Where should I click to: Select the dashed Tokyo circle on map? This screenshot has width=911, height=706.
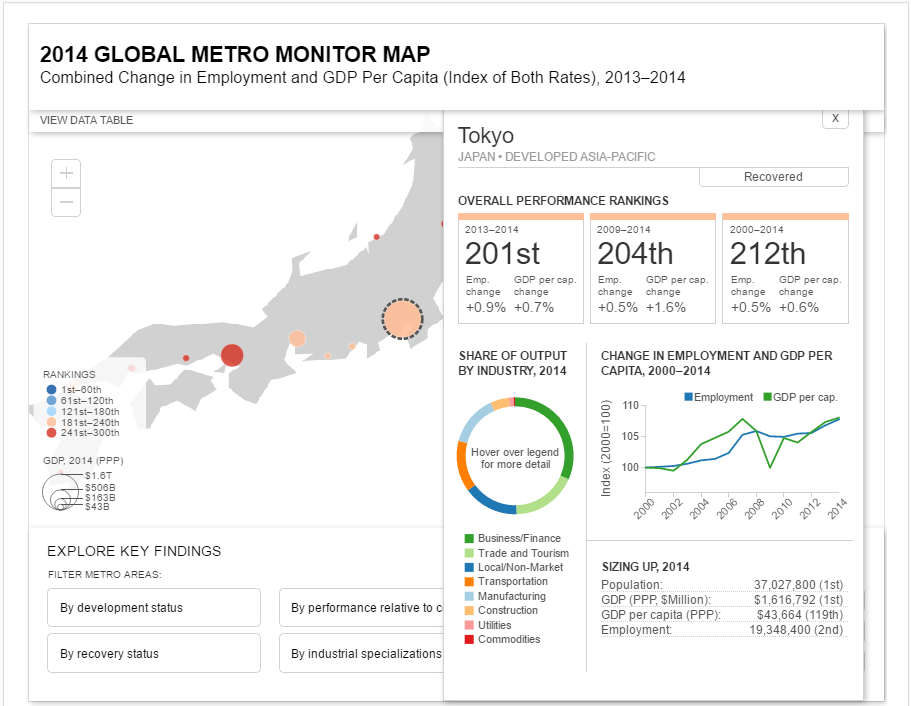(402, 318)
